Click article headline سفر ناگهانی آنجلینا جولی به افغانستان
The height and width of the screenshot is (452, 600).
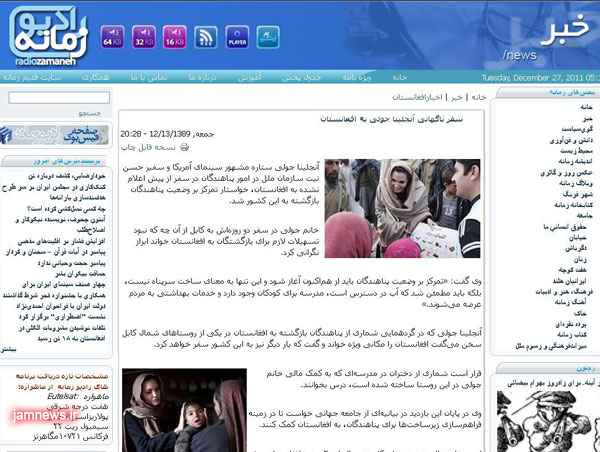coord(391,119)
